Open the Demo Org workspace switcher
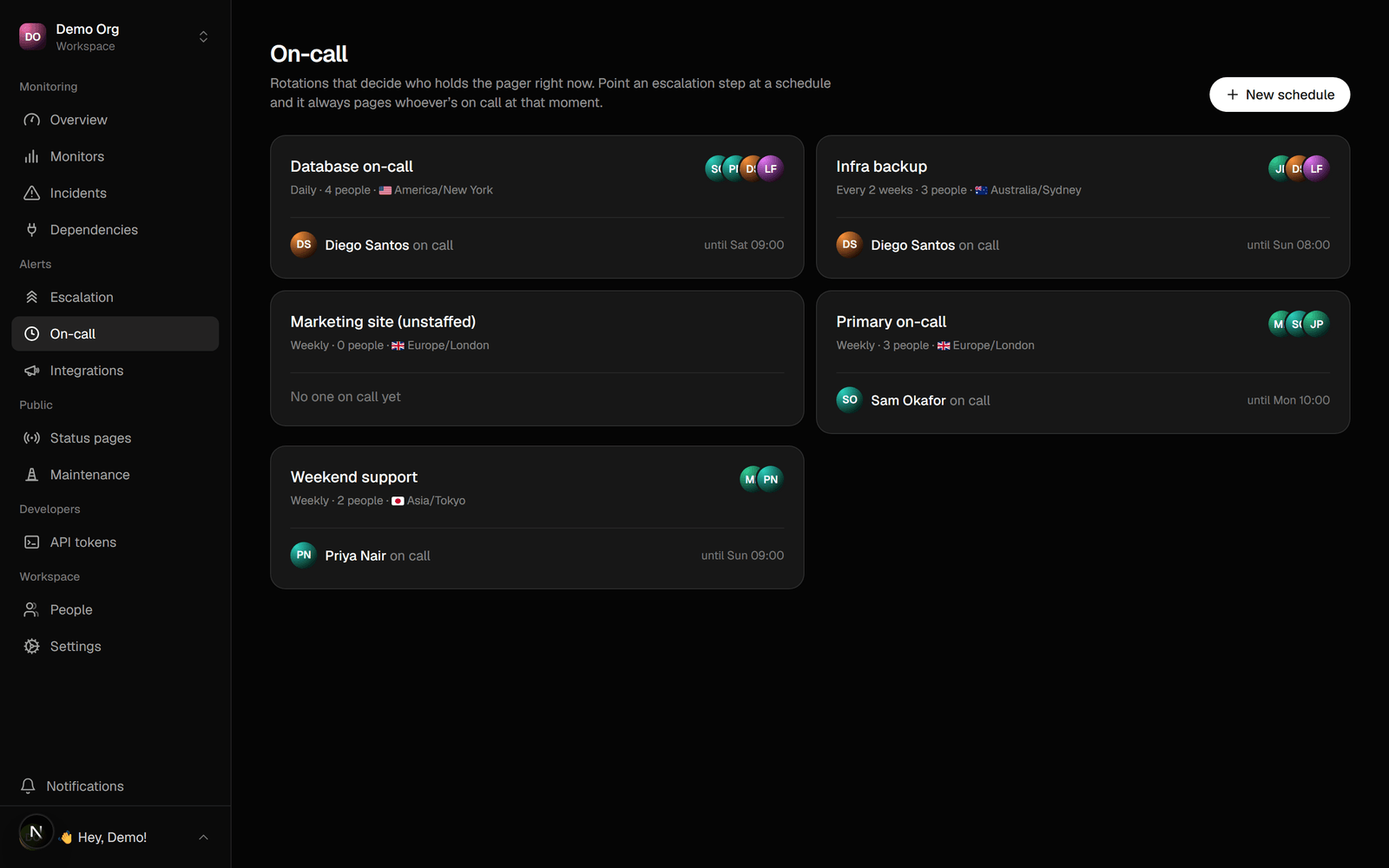Screen dimensions: 1389x868 coord(115,36)
